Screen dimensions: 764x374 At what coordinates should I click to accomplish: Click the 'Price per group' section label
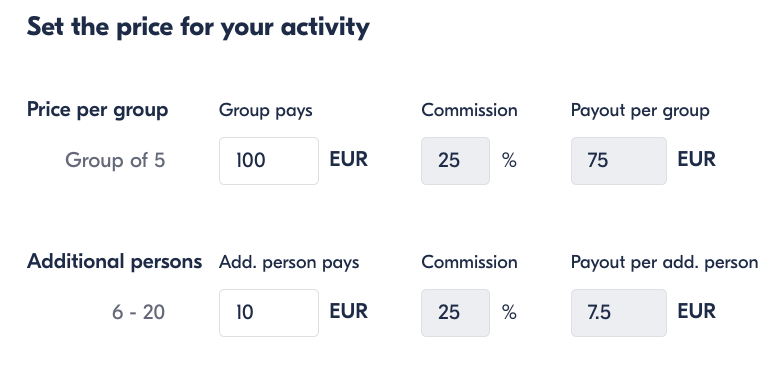point(97,110)
